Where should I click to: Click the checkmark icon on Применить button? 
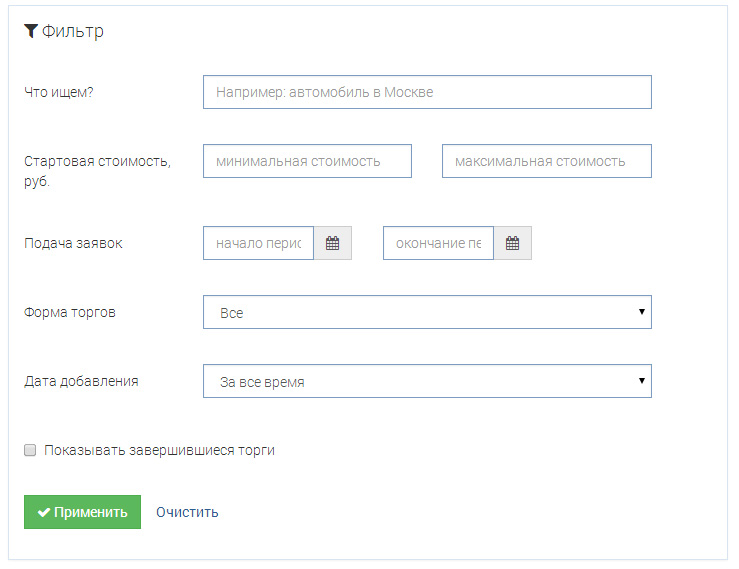click(x=44, y=512)
